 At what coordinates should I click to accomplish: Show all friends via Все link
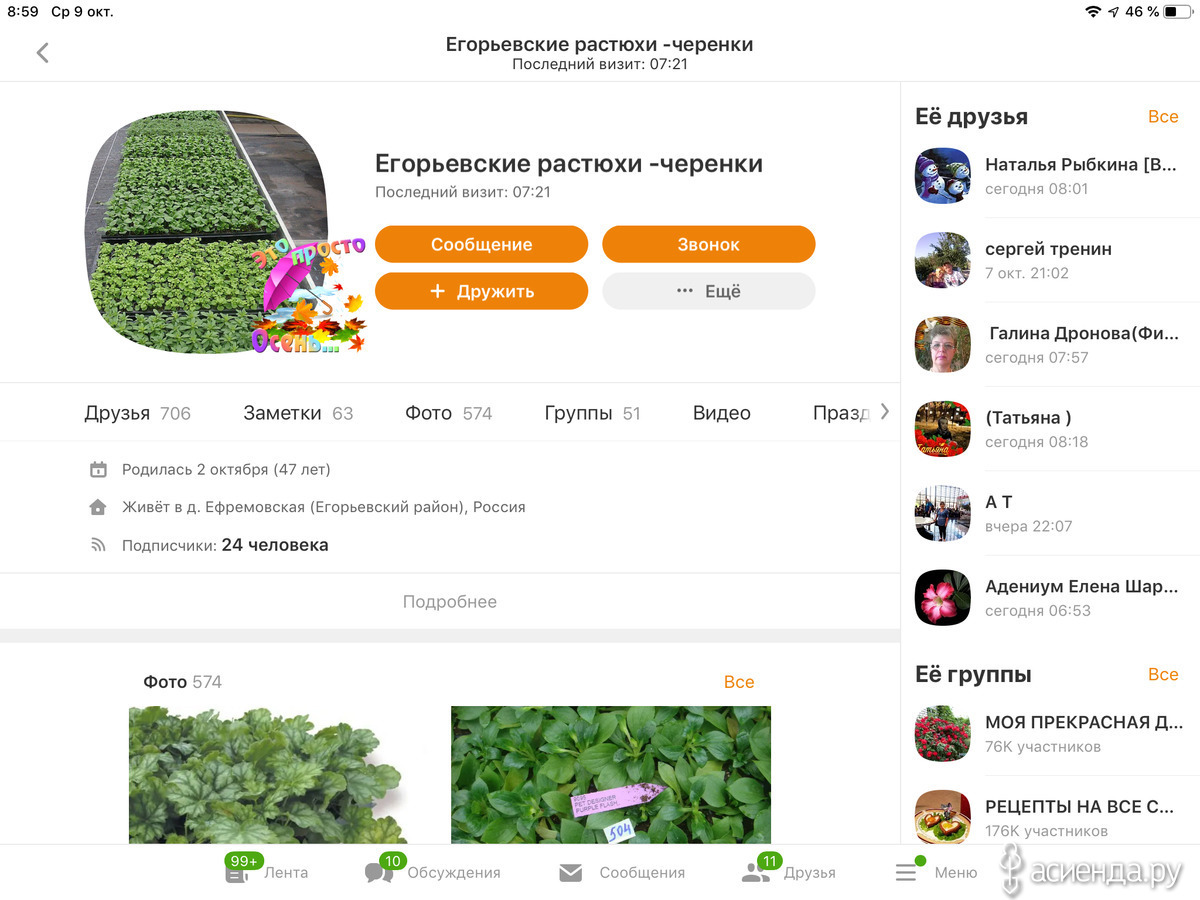click(1163, 117)
